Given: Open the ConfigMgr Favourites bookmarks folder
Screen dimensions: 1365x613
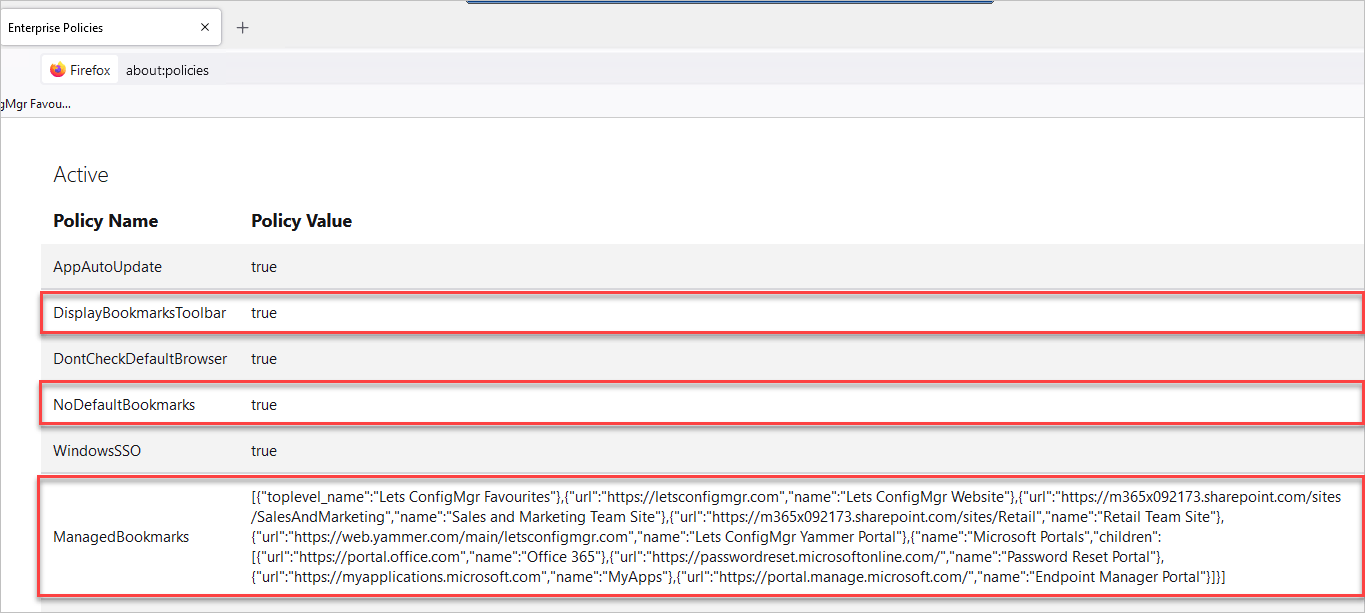Looking at the screenshot, I should [35, 103].
